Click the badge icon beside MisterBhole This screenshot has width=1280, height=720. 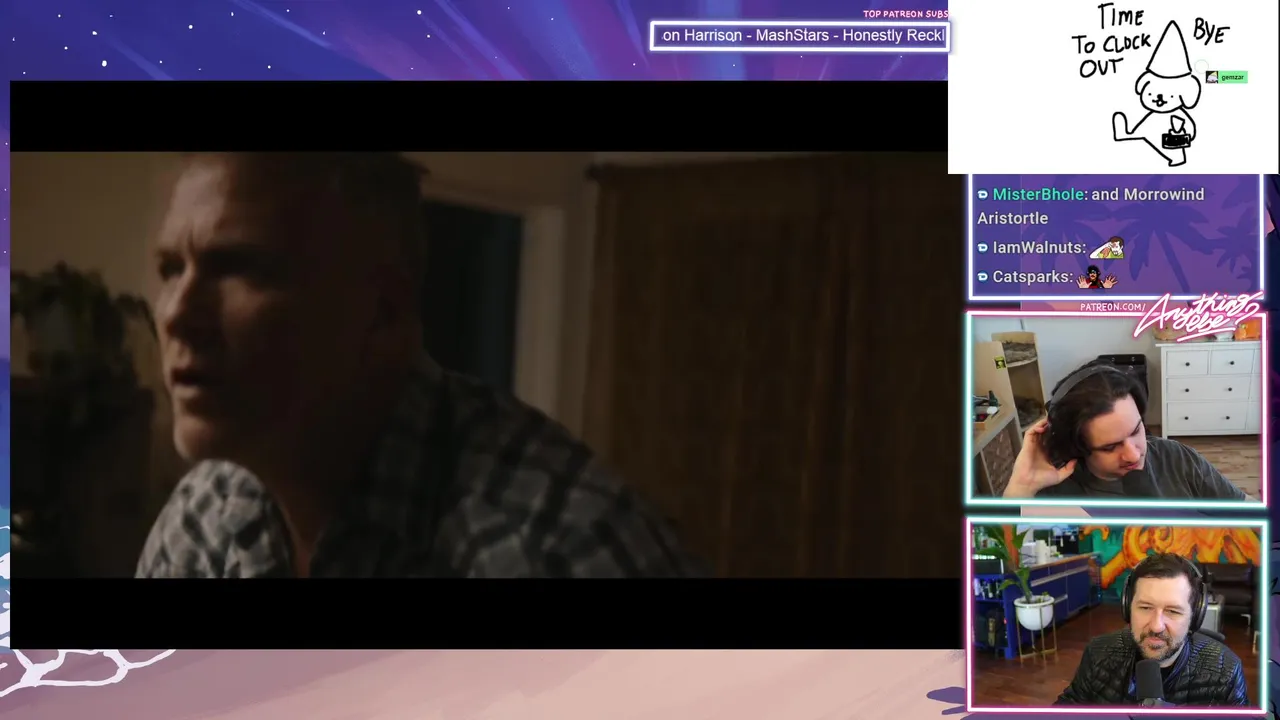pyautogui.click(x=982, y=195)
